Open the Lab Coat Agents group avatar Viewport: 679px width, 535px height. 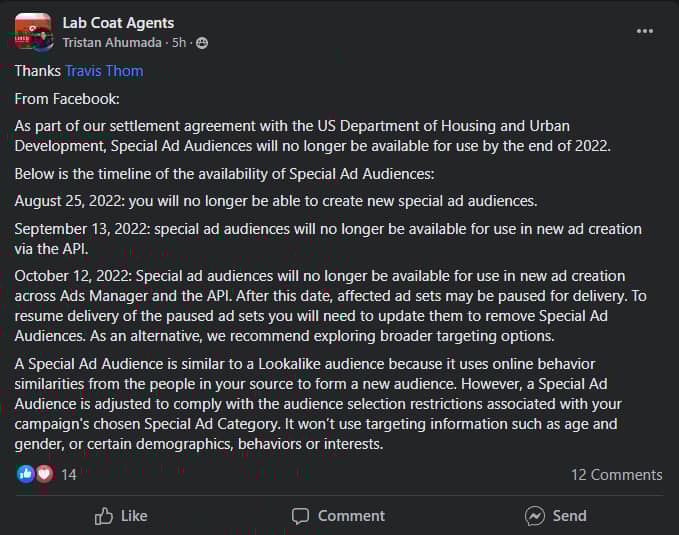33,31
